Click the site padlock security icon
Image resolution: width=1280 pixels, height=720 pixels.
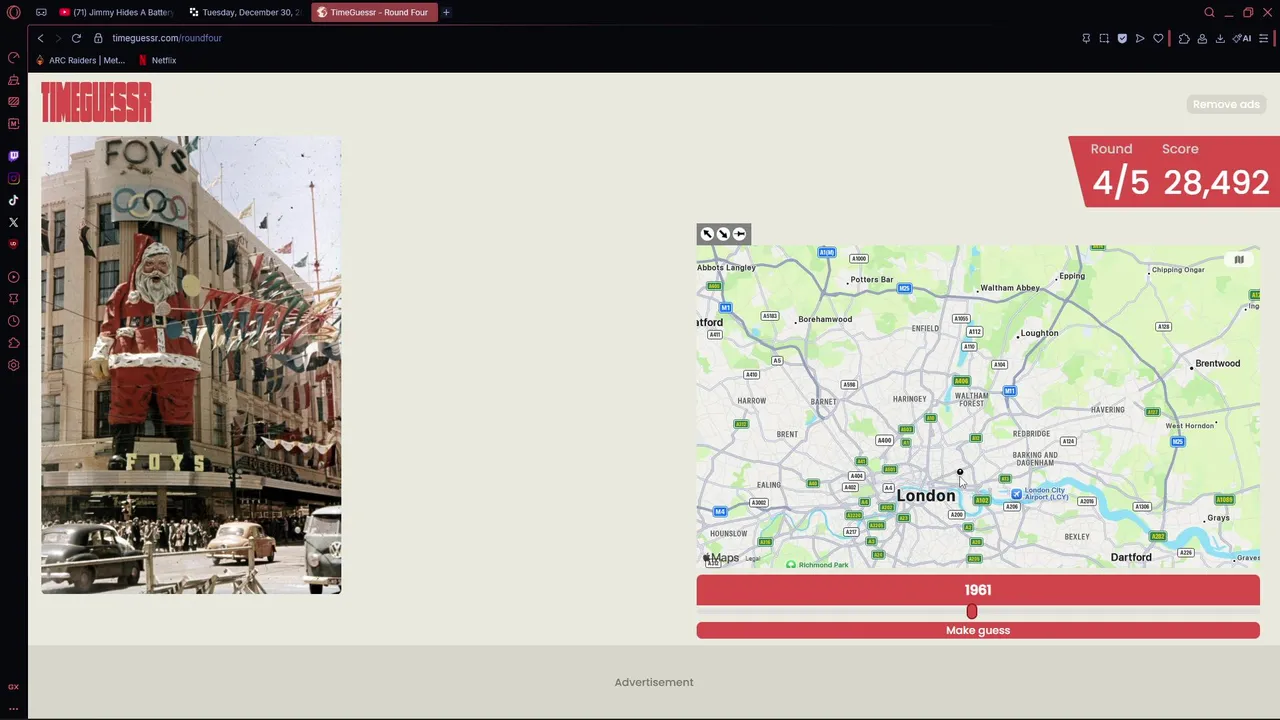pos(98,38)
